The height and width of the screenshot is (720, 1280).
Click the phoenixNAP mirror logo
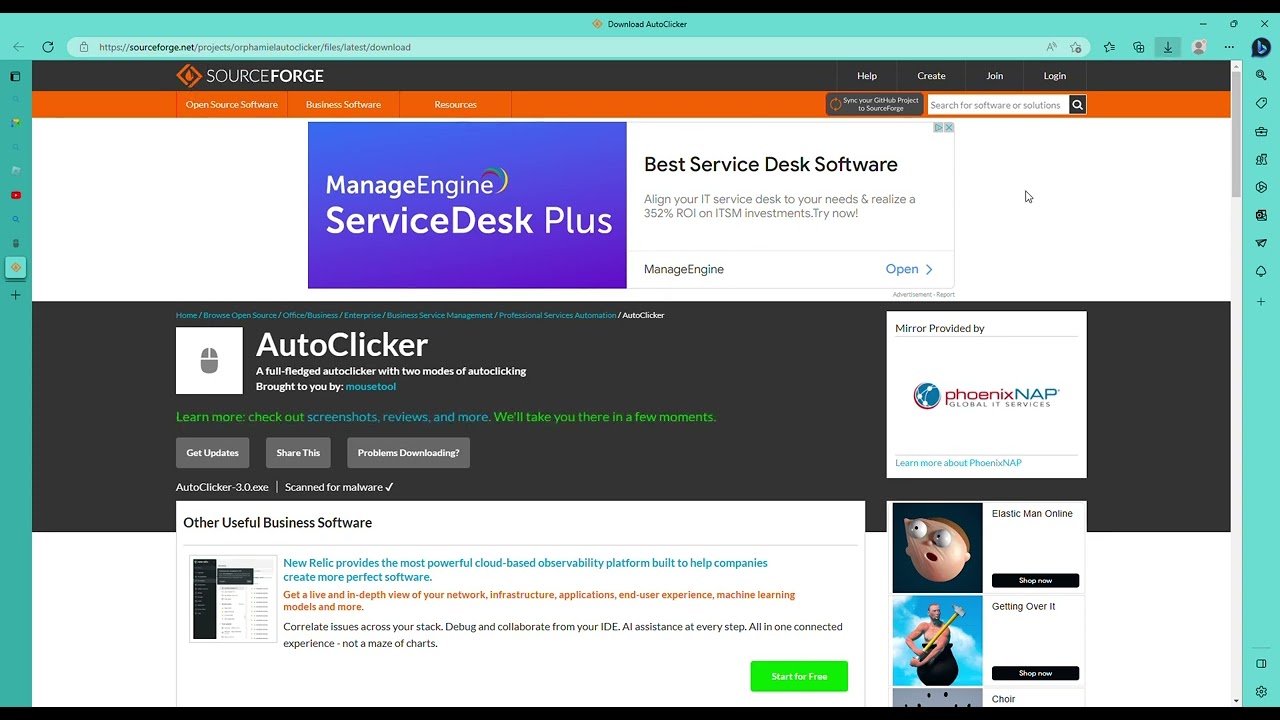(986, 397)
